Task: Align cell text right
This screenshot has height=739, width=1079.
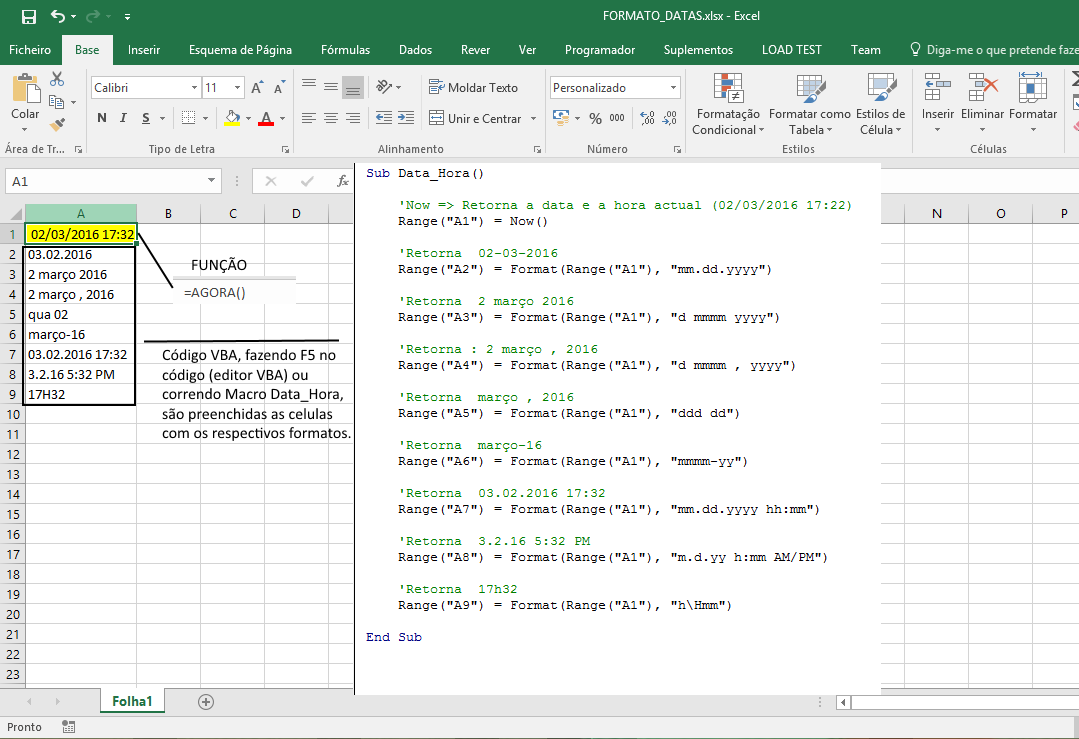Action: (353, 118)
